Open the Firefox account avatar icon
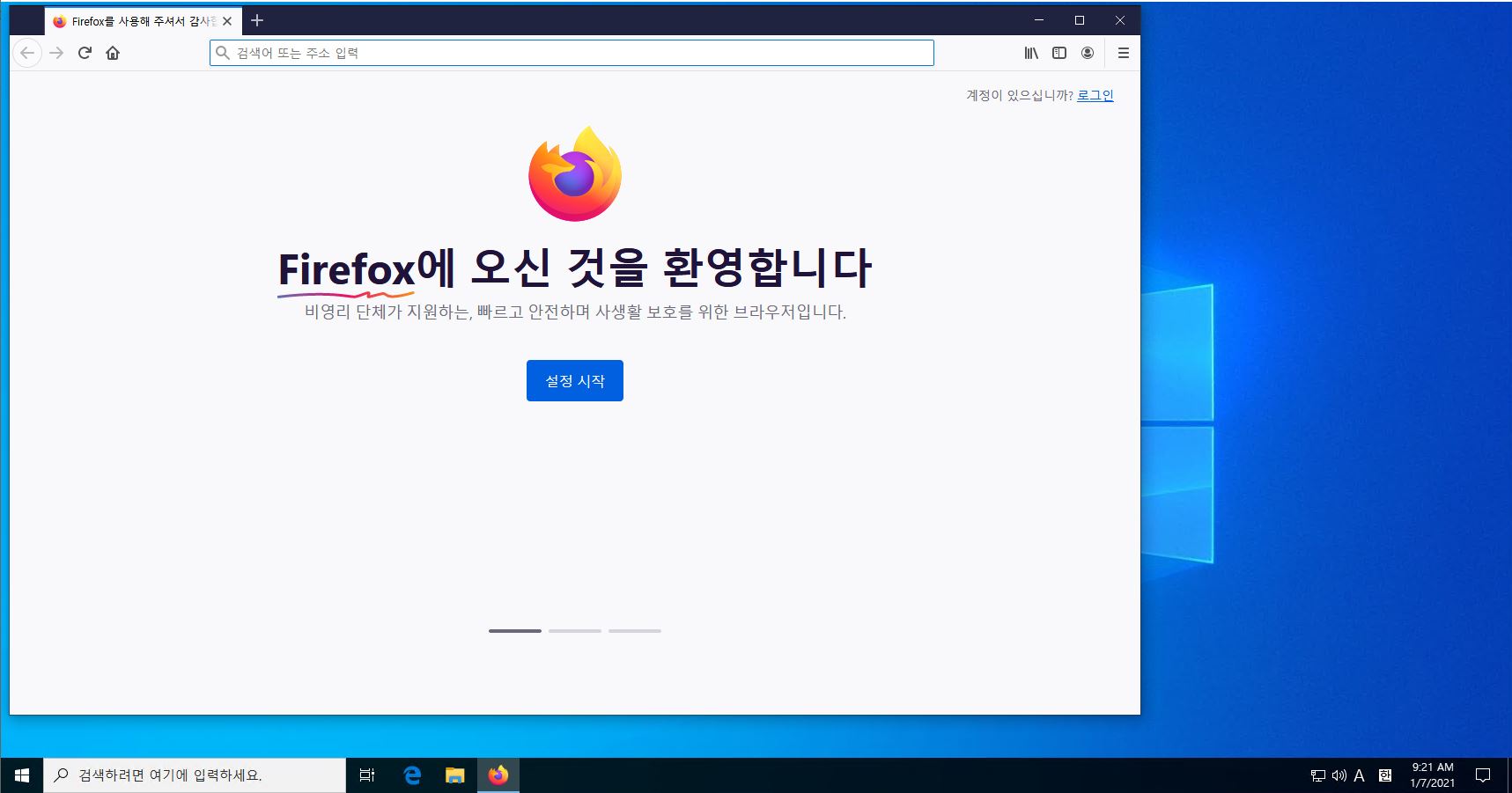1512x793 pixels. tap(1088, 53)
